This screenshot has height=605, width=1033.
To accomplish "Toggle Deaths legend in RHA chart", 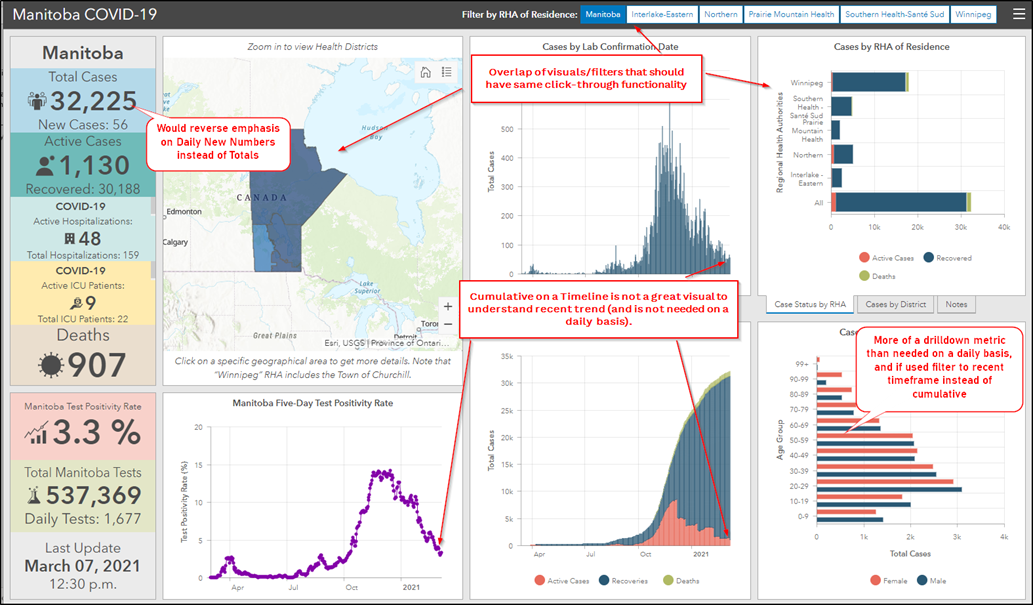I will tap(878, 275).
